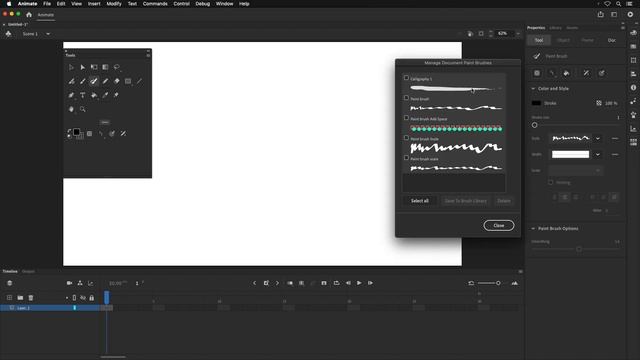Click the New Layer icon
This screenshot has height=360, width=640.
point(9,298)
